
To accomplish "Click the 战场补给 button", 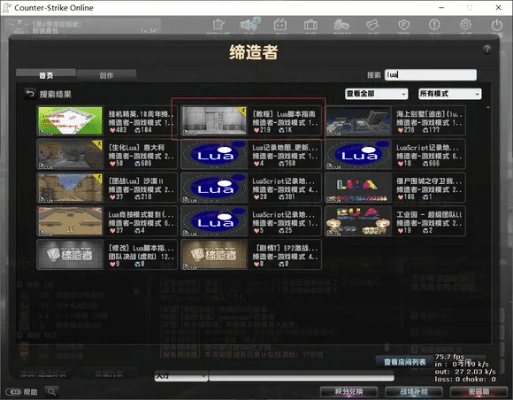I will [x=414, y=391].
